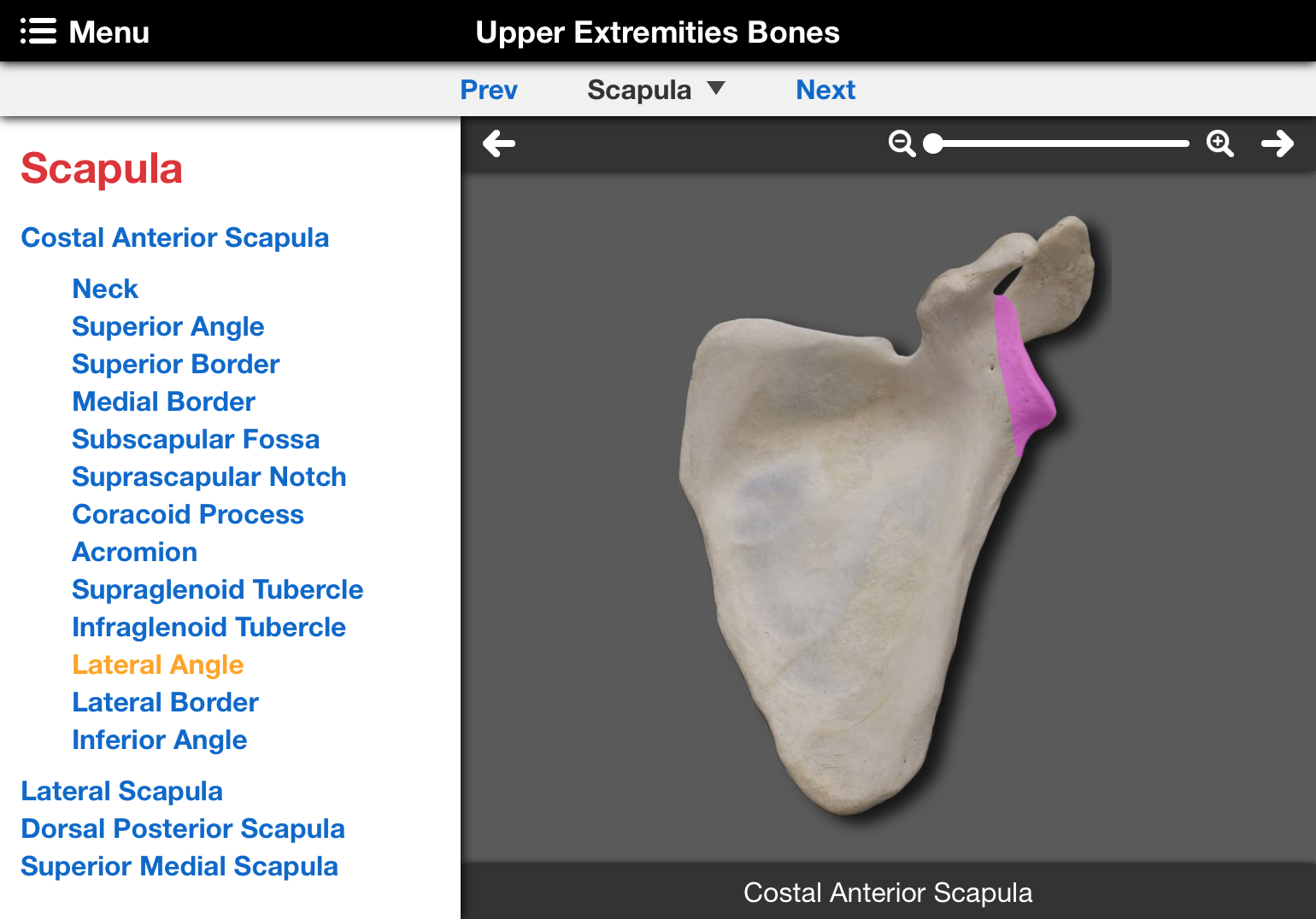The height and width of the screenshot is (919, 1316).
Task: Select the Lateral Angle item
Action: (158, 664)
